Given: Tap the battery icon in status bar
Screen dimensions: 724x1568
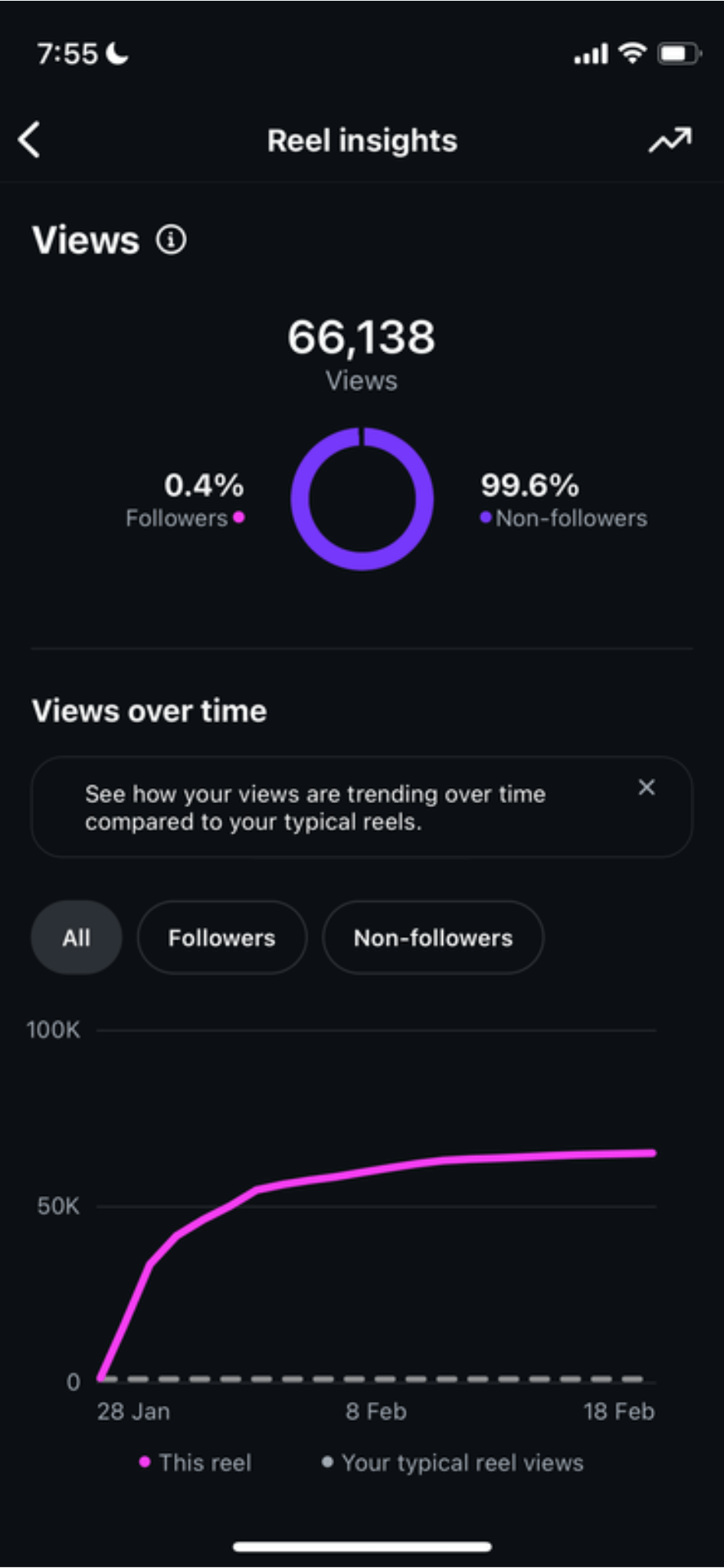Looking at the screenshot, I should (x=679, y=54).
